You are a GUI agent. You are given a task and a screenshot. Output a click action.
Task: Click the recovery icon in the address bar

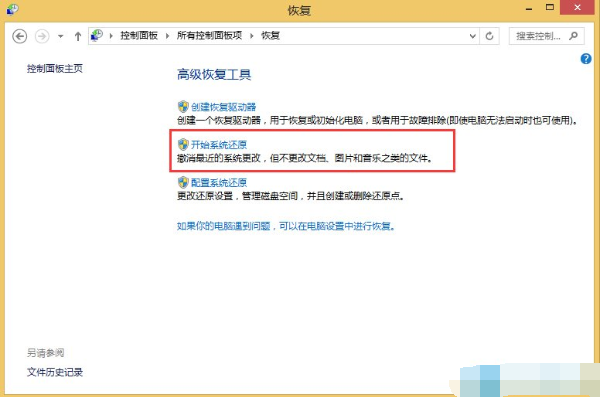click(x=97, y=36)
